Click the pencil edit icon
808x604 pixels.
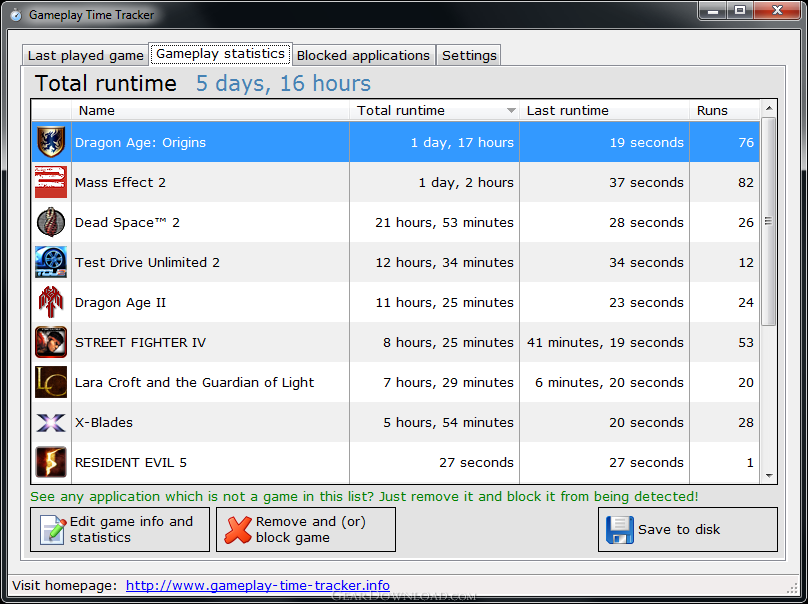[54, 529]
